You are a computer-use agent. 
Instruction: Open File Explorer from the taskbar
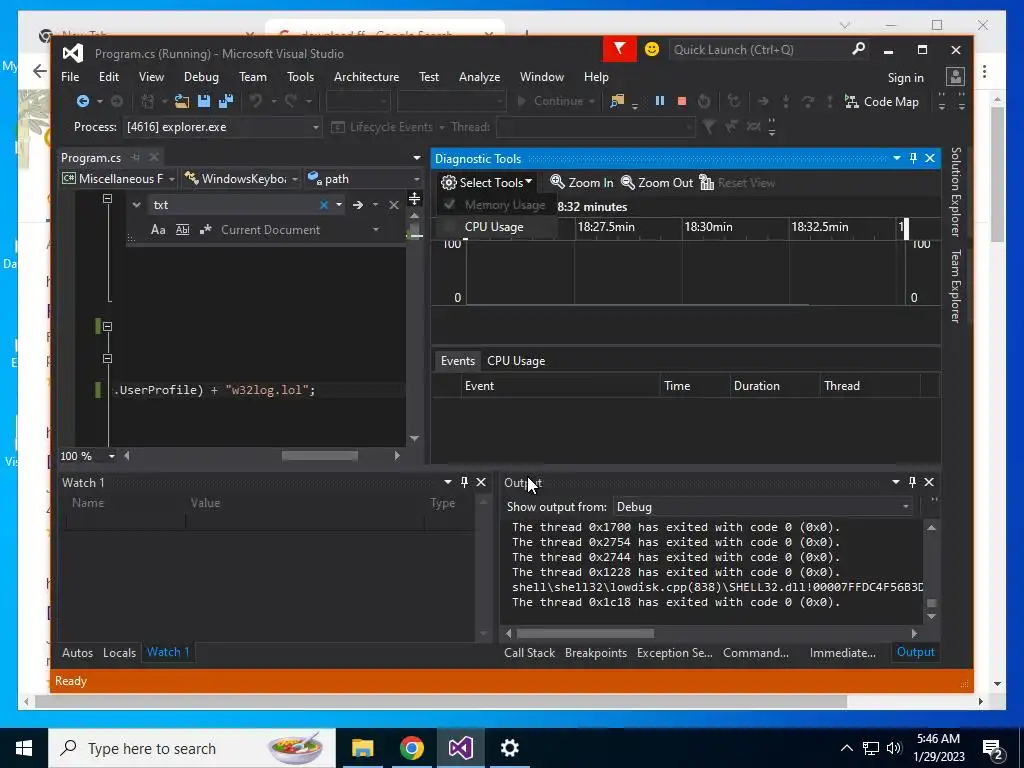click(362, 748)
